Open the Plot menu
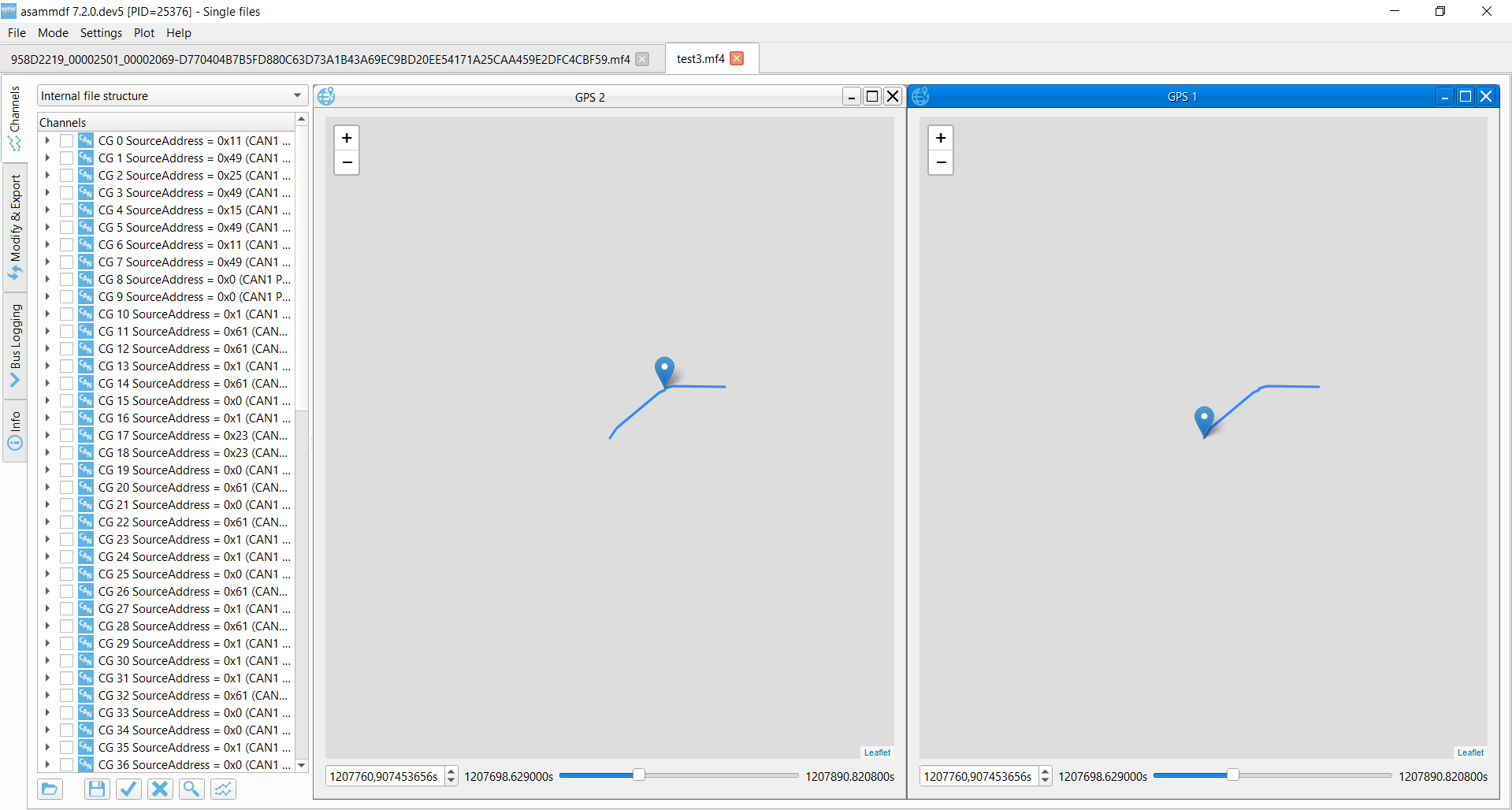Image resolution: width=1512 pixels, height=810 pixels. click(144, 32)
